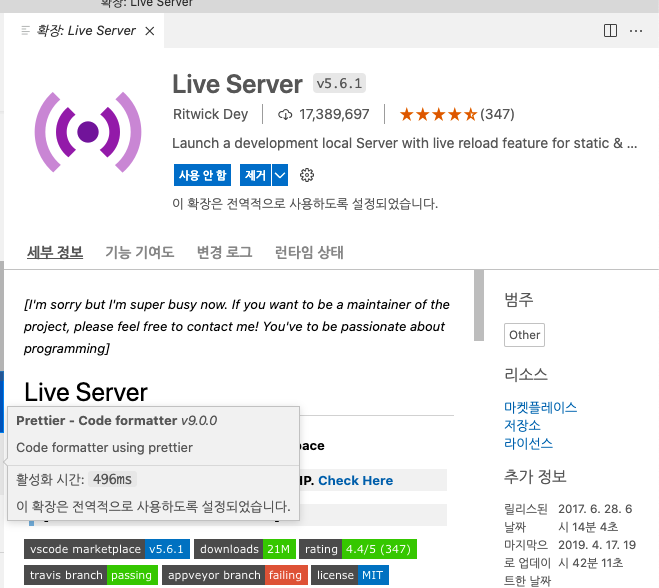This screenshot has width=659, height=588.
Task: Click the travis branch passing badge
Action: tap(91, 575)
